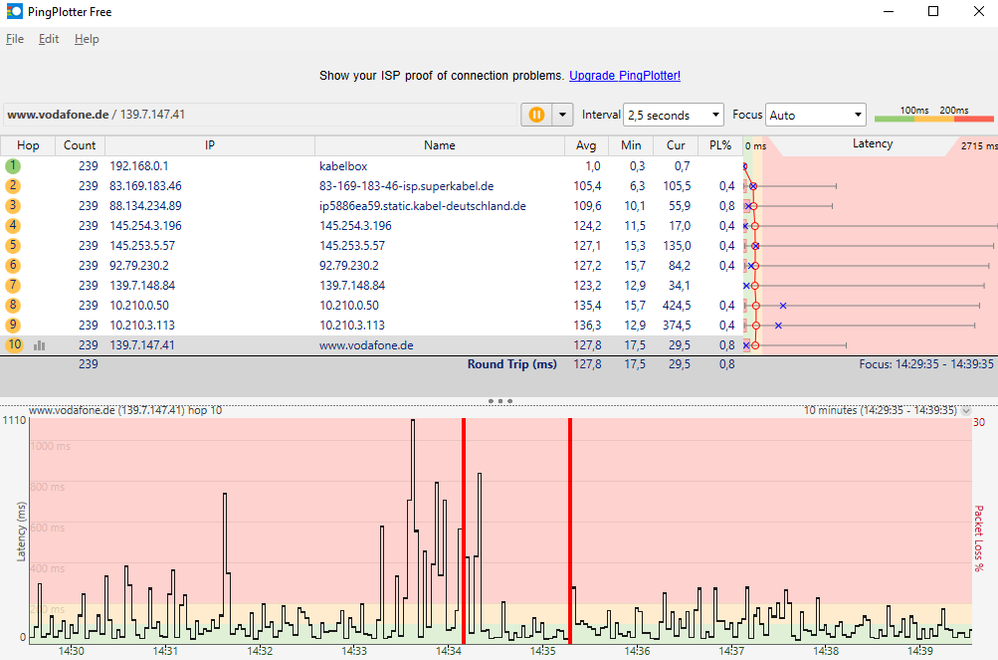Click IP 88.134.234.89 in hop 3
The height and width of the screenshot is (660, 998).
coord(145,206)
